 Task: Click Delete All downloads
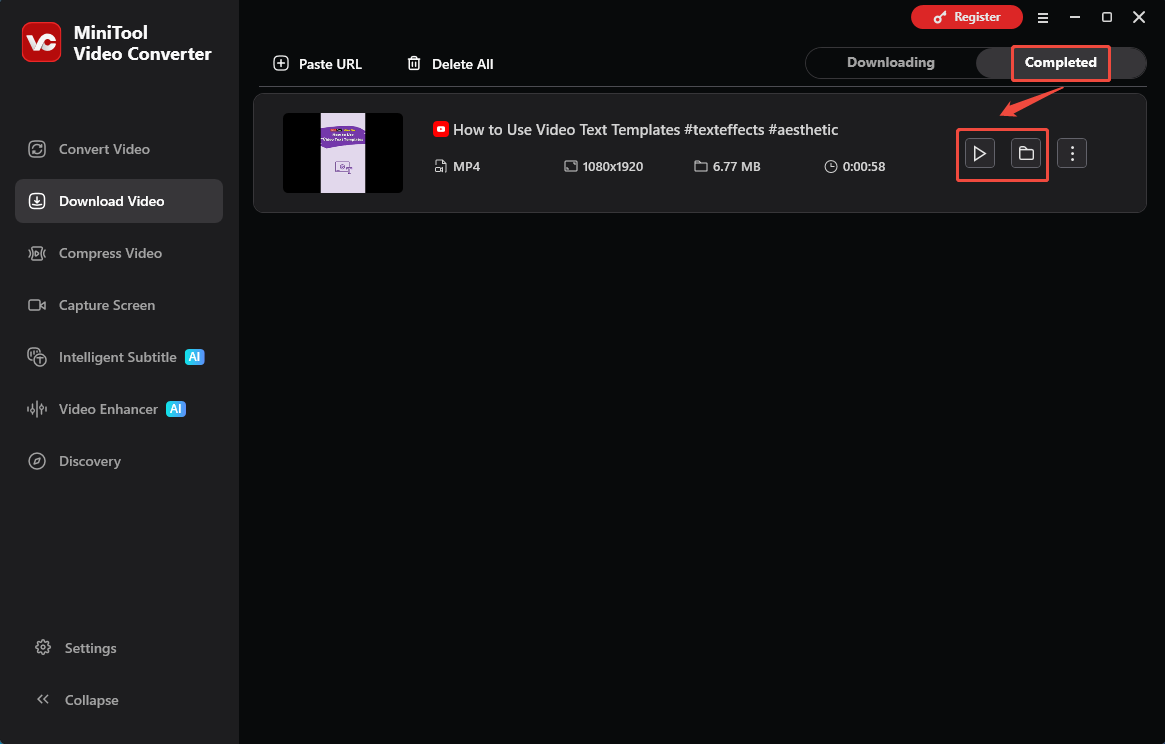(450, 64)
